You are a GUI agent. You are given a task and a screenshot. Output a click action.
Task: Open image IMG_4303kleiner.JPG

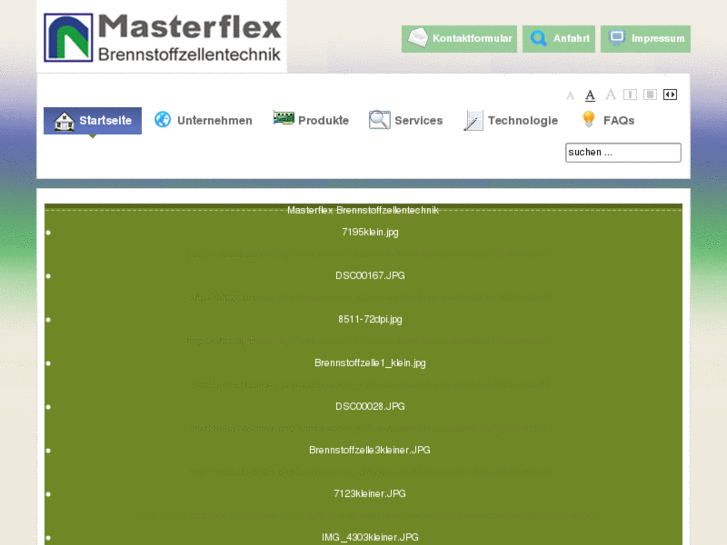coord(370,538)
